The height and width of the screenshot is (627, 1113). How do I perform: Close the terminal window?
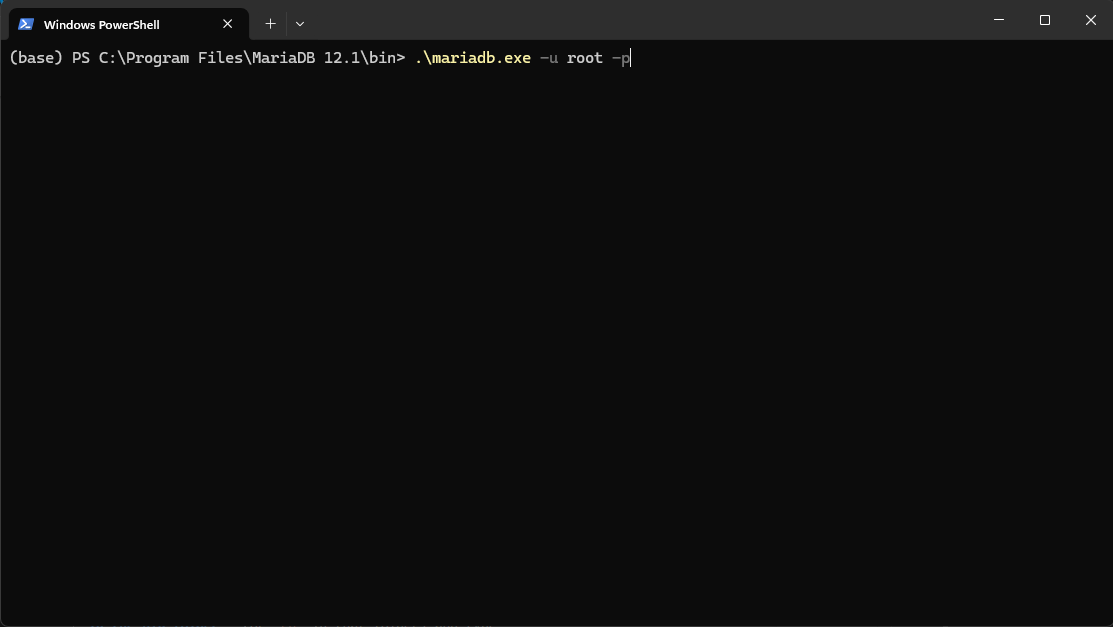(x=1090, y=20)
